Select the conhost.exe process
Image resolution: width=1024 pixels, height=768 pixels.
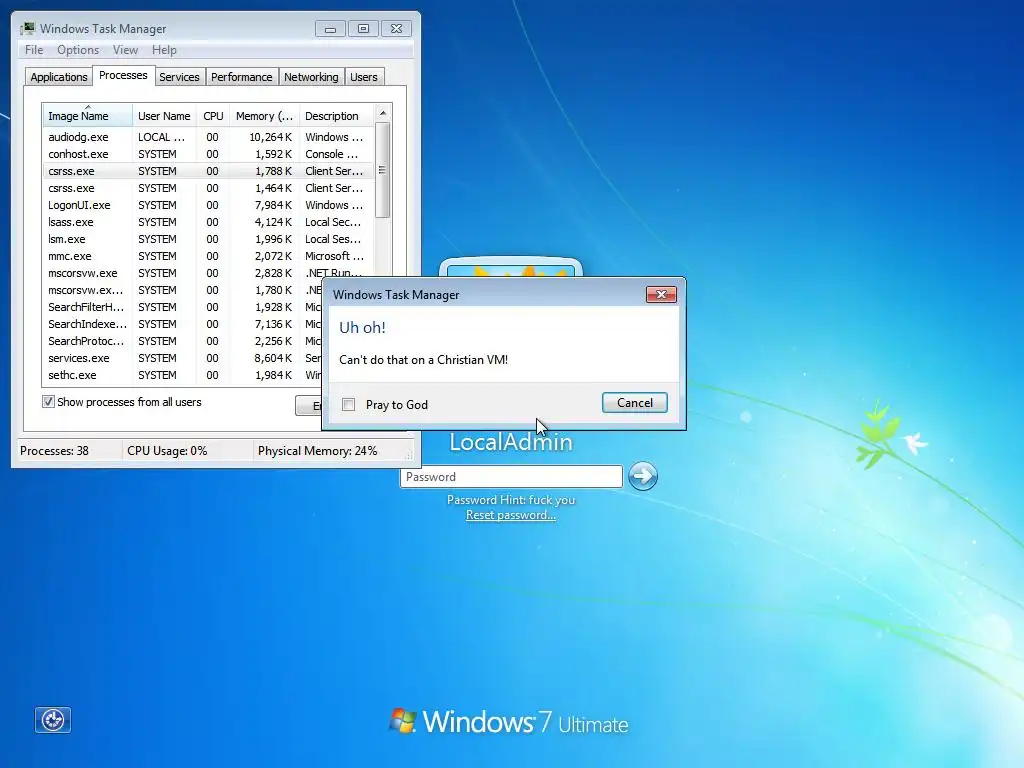[x=208, y=154]
